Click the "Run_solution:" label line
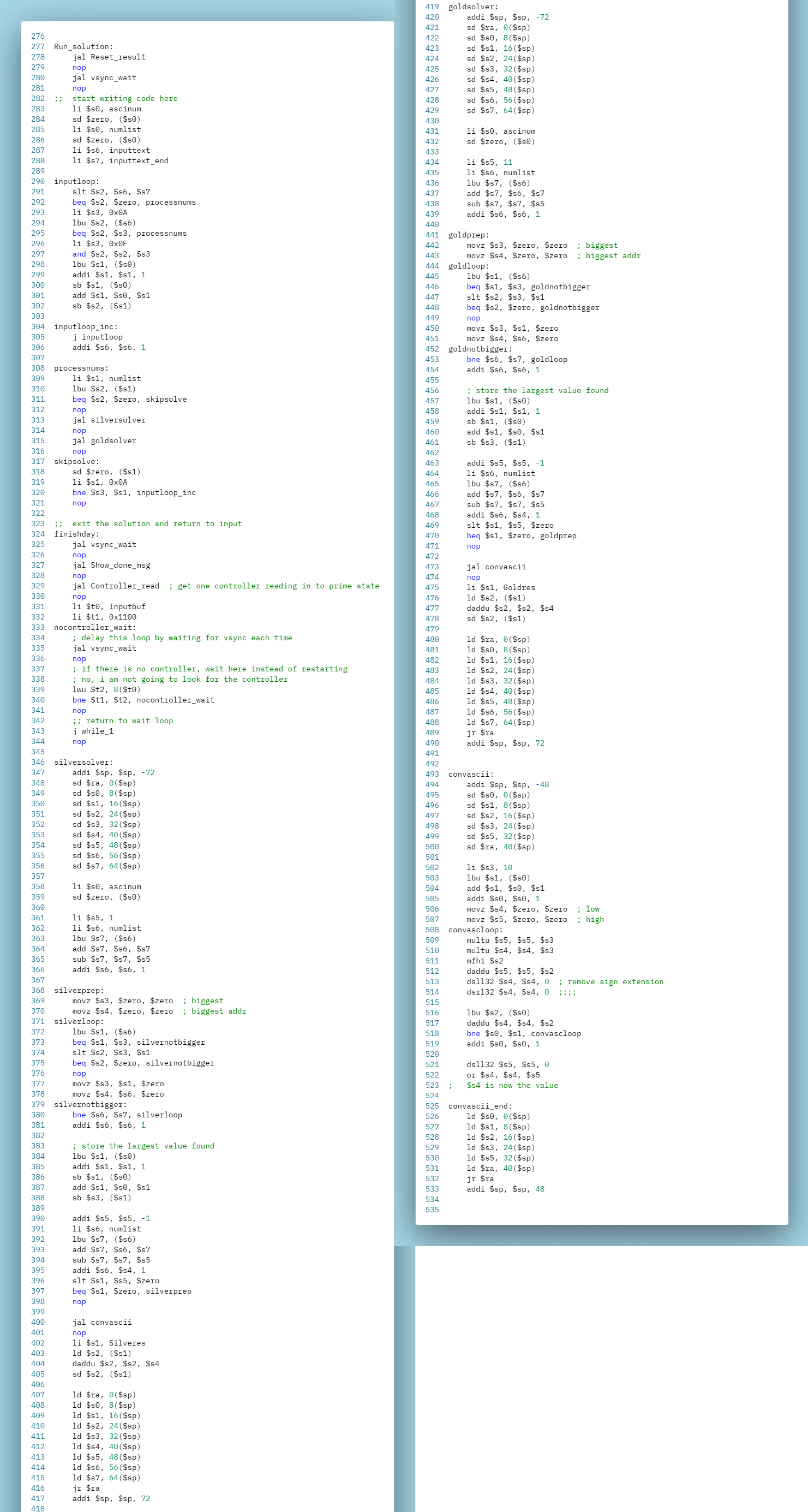The image size is (808, 1512). click(83, 47)
